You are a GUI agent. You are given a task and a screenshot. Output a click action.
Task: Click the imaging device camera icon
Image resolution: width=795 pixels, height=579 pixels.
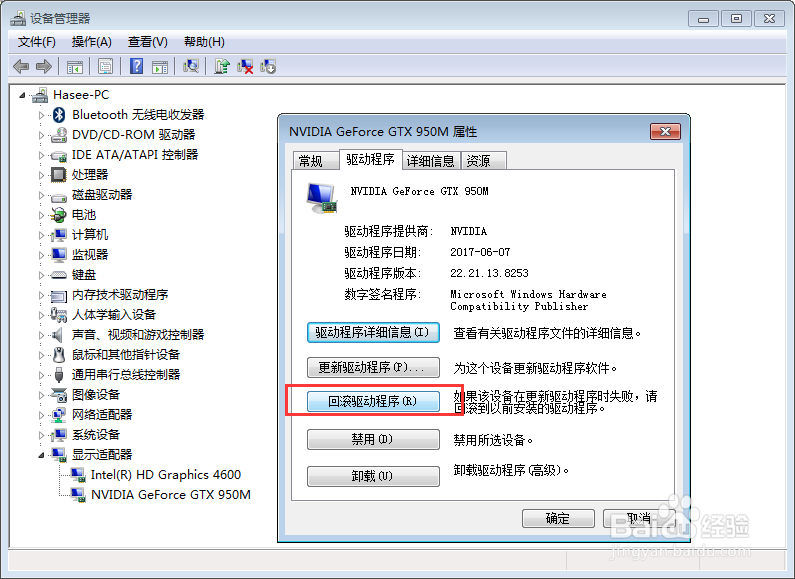[59, 395]
